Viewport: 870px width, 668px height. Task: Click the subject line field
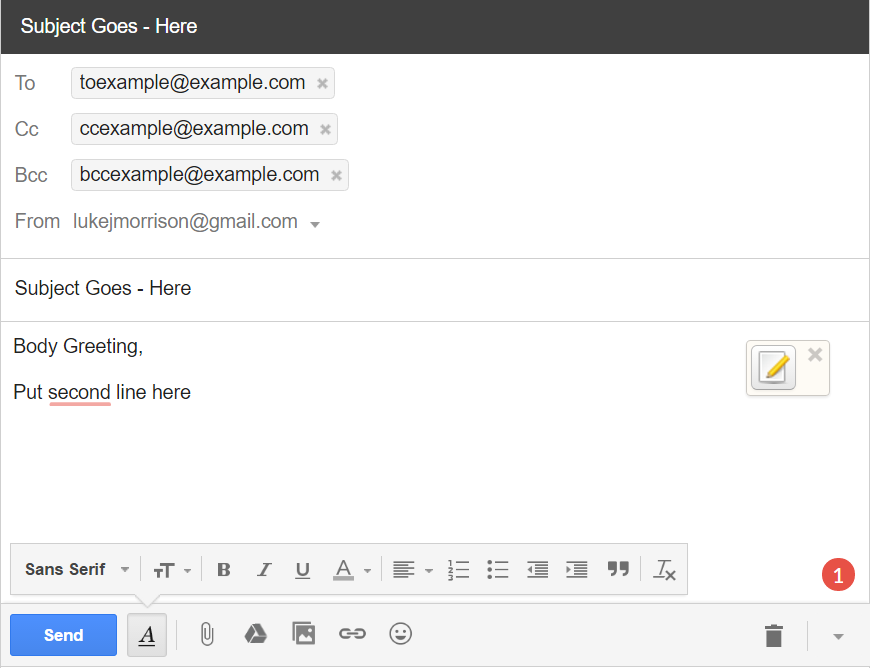click(300, 288)
